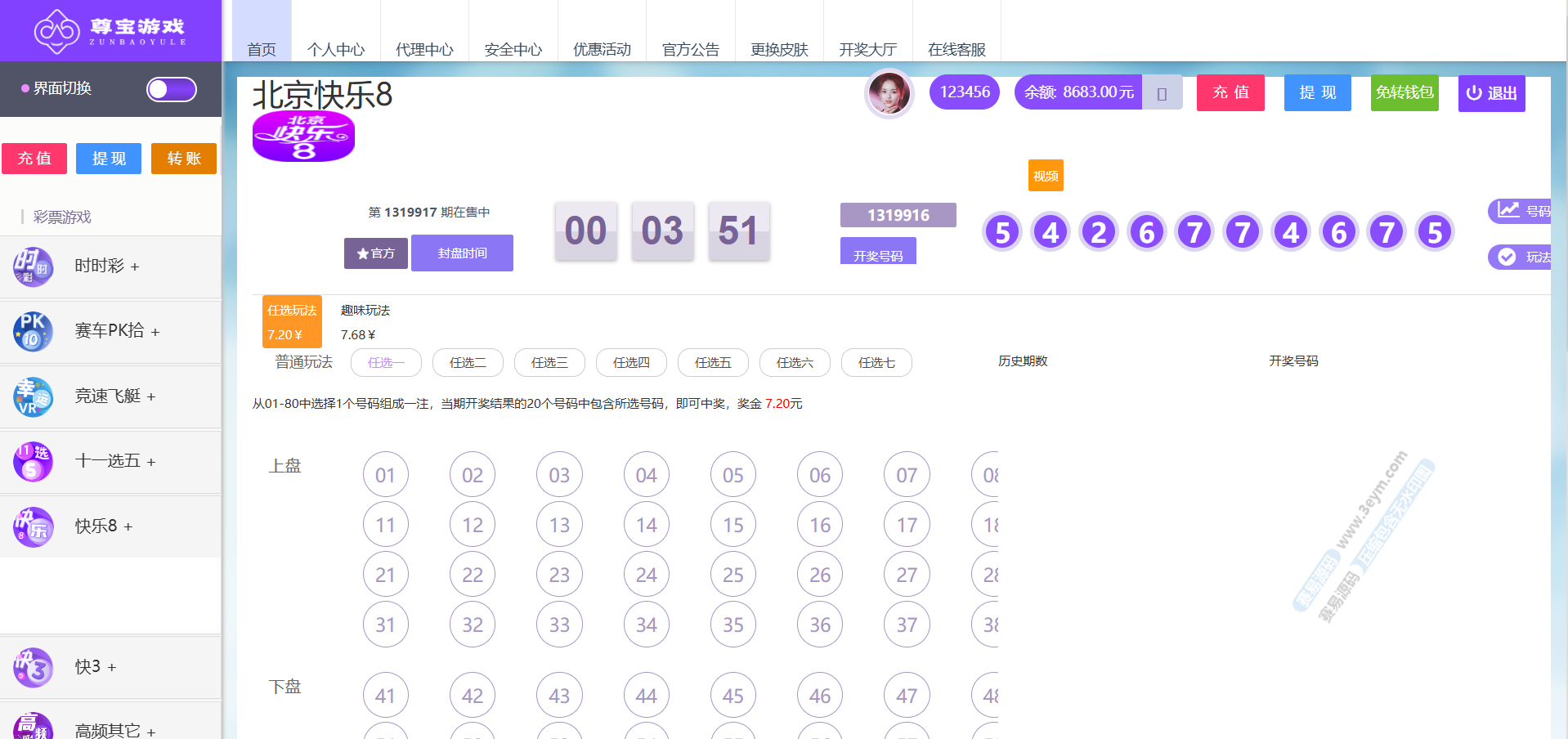
Task: Click the Zunbao Games logo
Action: pos(110,31)
